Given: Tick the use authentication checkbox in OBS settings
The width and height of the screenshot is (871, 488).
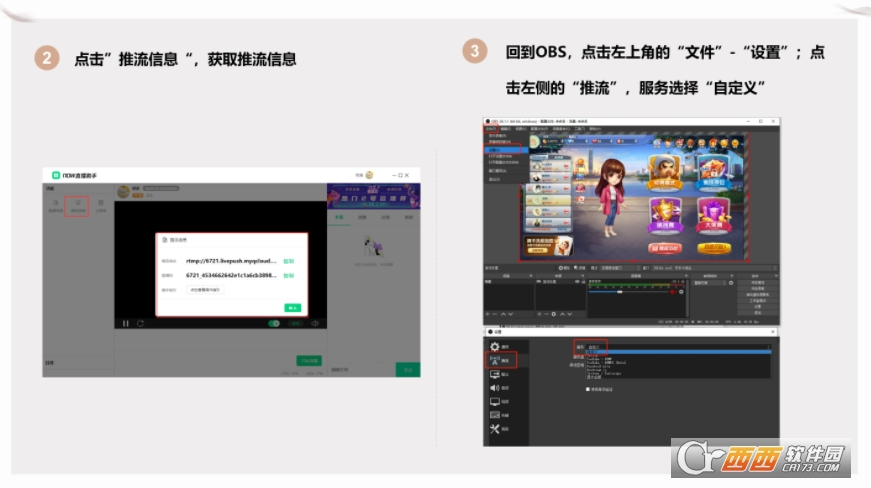Looking at the screenshot, I should [588, 389].
